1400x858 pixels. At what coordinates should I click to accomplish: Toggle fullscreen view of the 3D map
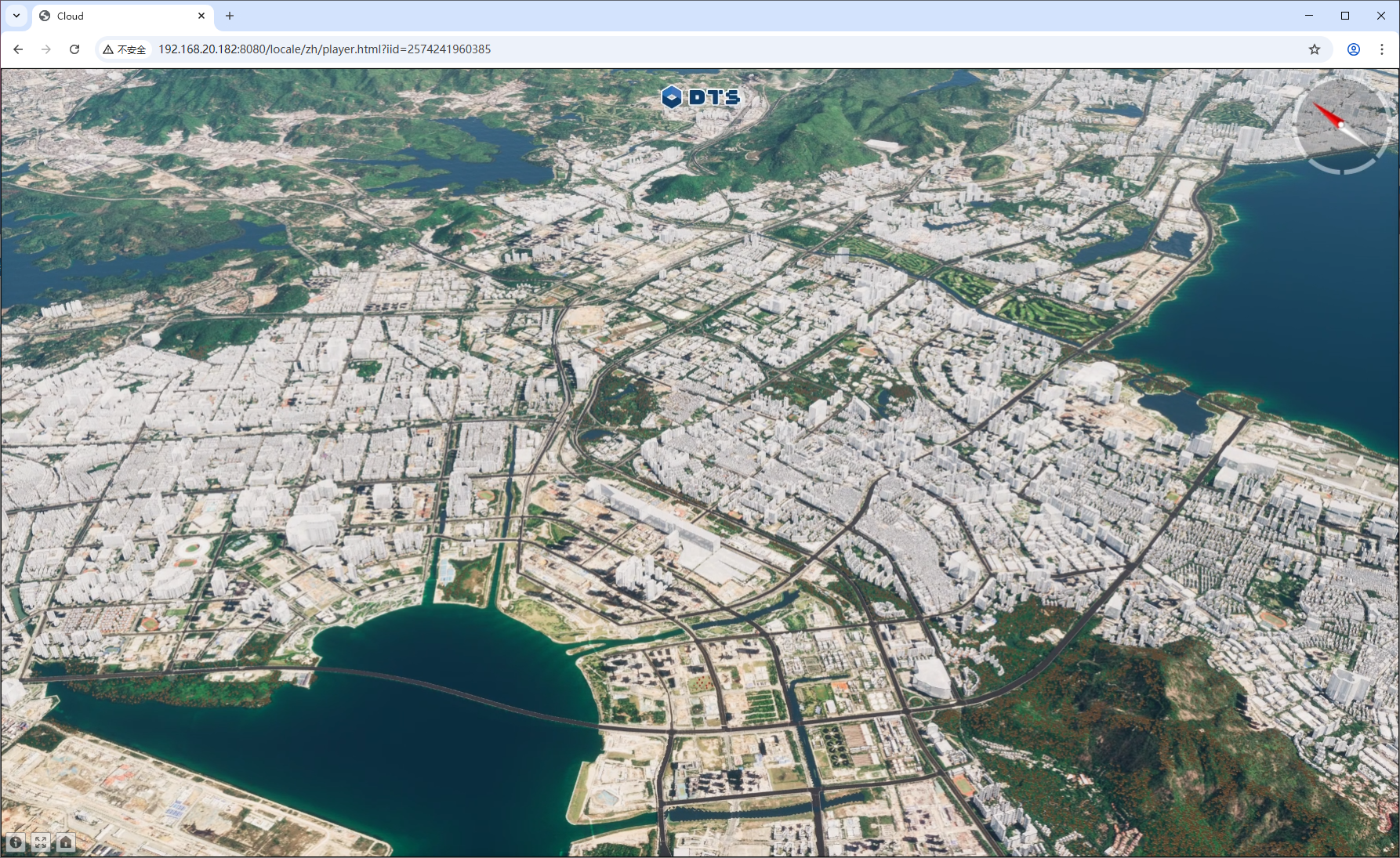coord(41,842)
